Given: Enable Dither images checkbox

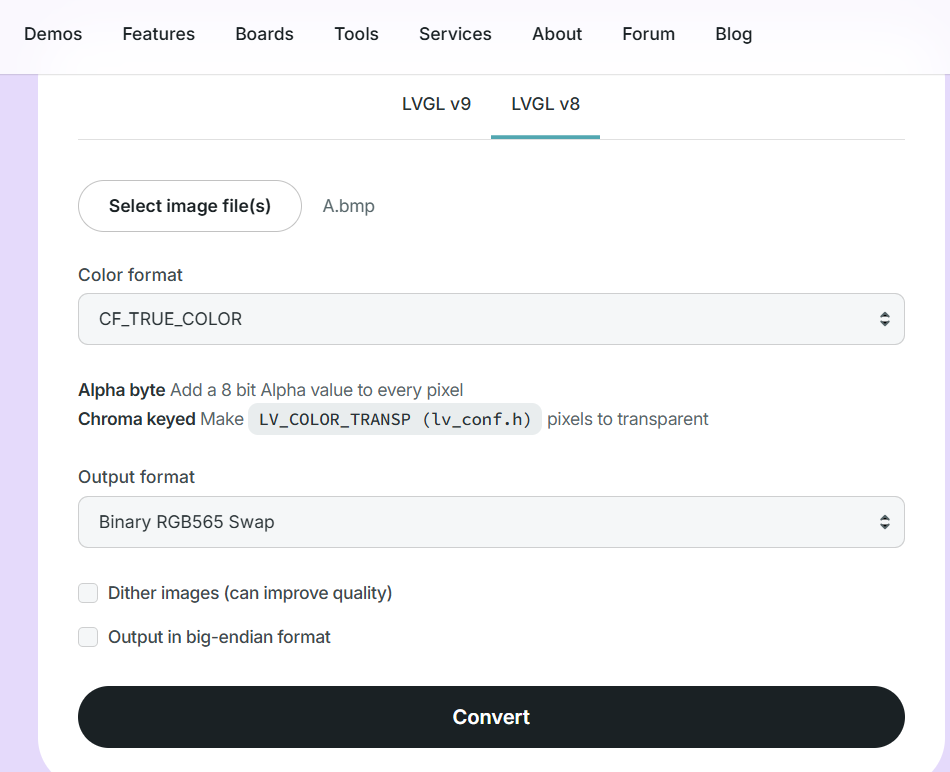Looking at the screenshot, I should (x=88, y=593).
